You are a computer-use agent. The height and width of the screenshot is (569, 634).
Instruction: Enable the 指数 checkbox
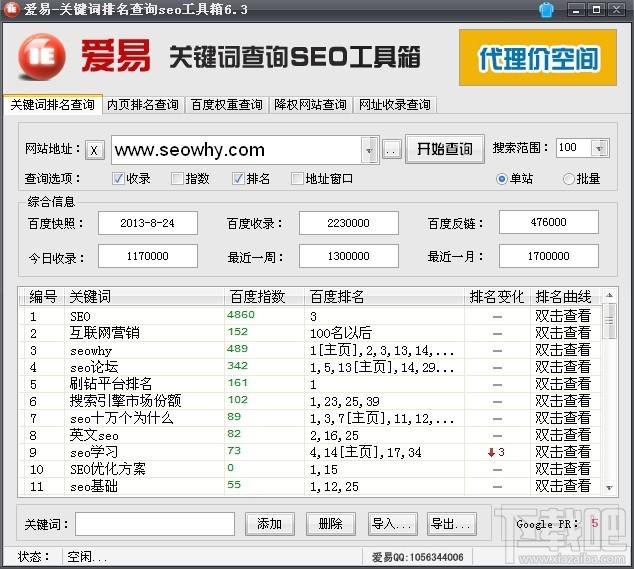pos(177,178)
